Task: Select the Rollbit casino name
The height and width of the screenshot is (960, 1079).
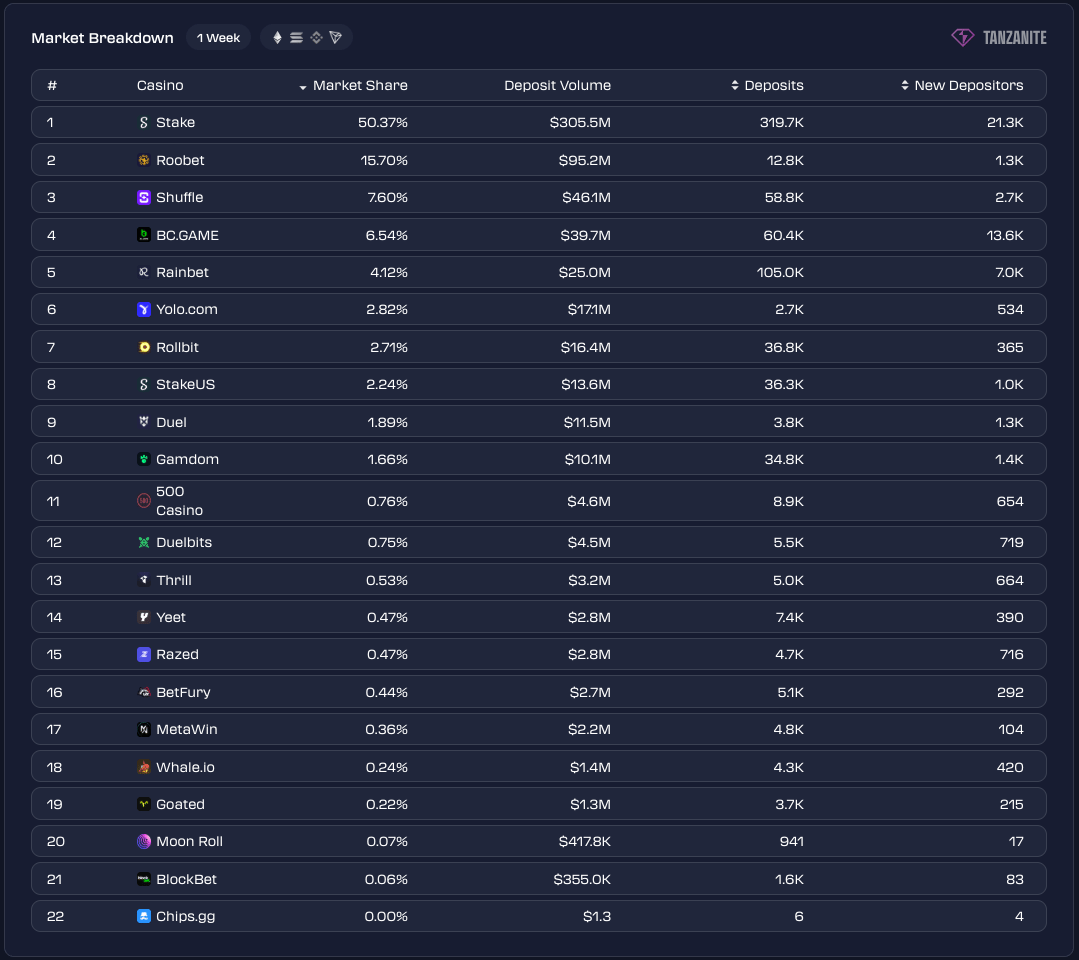Action: (178, 348)
